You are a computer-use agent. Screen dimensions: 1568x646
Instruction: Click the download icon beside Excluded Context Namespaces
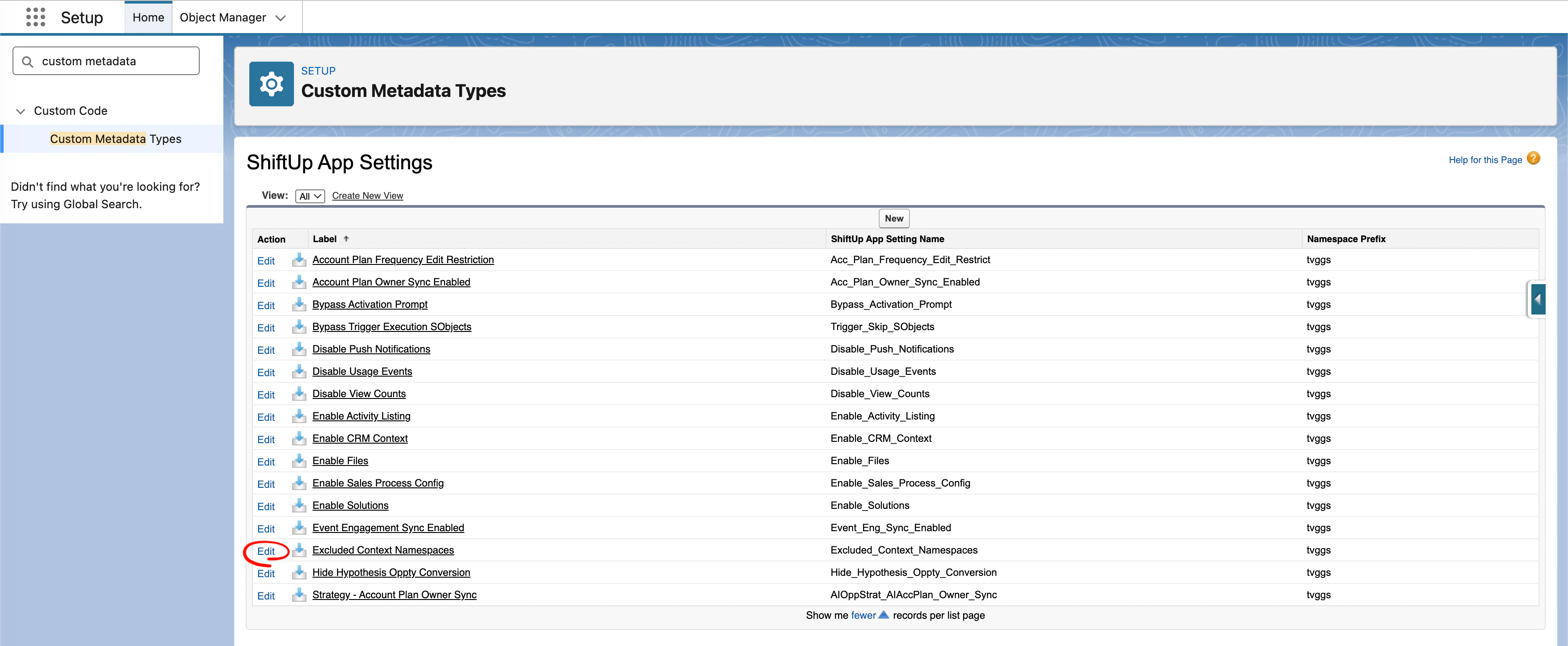tap(299, 550)
